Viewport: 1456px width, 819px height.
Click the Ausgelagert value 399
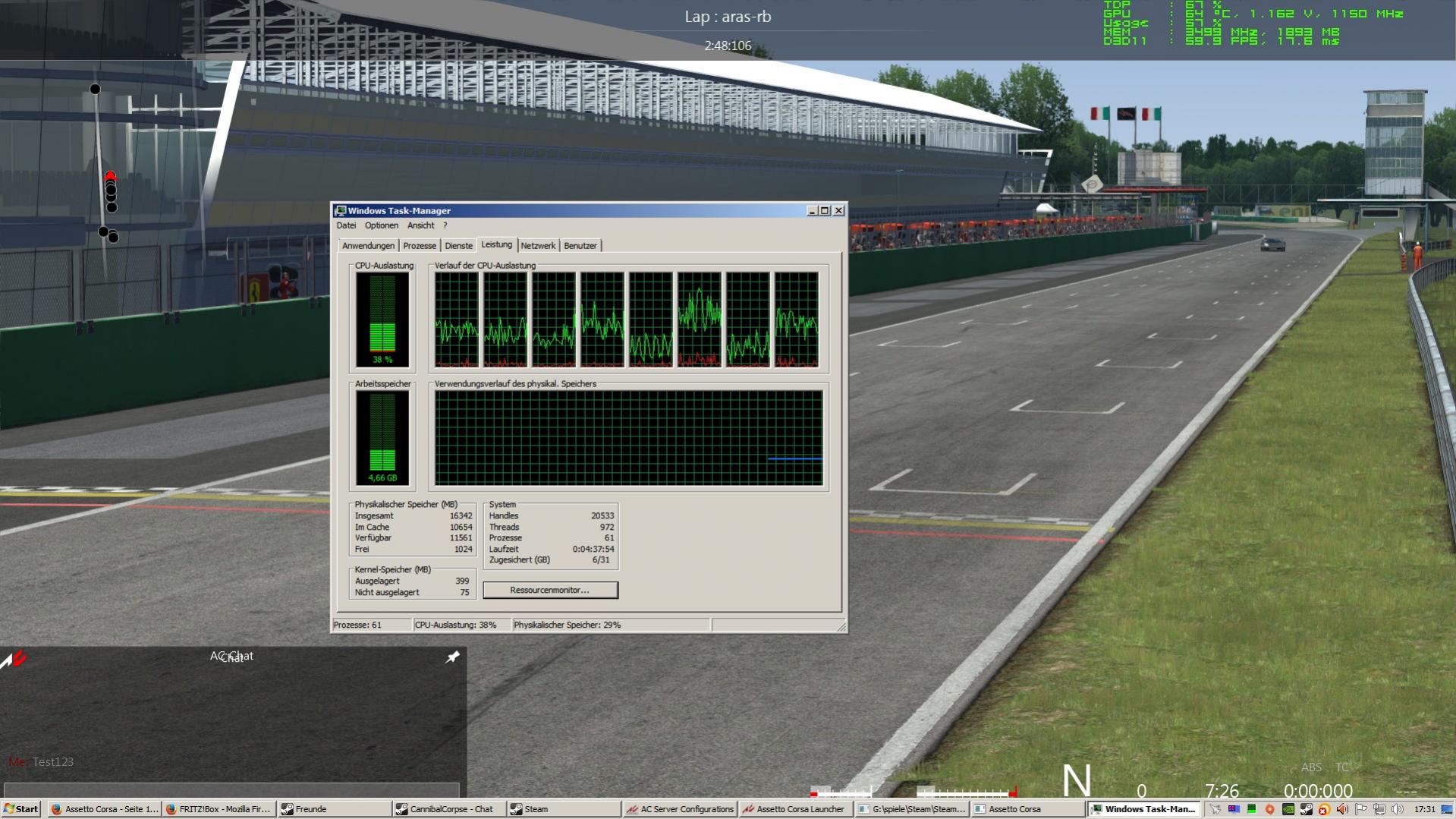(462, 581)
